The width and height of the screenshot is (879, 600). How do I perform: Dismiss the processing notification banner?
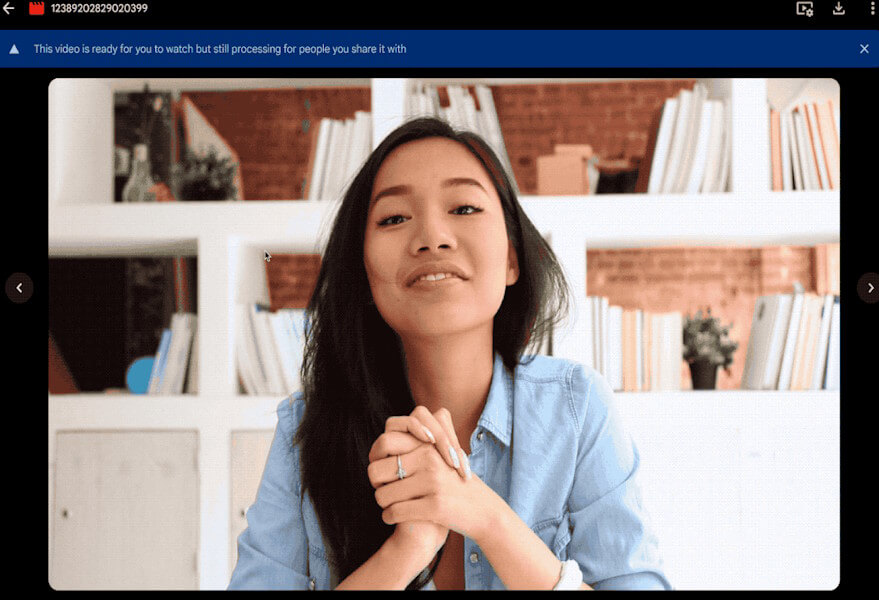coord(864,49)
